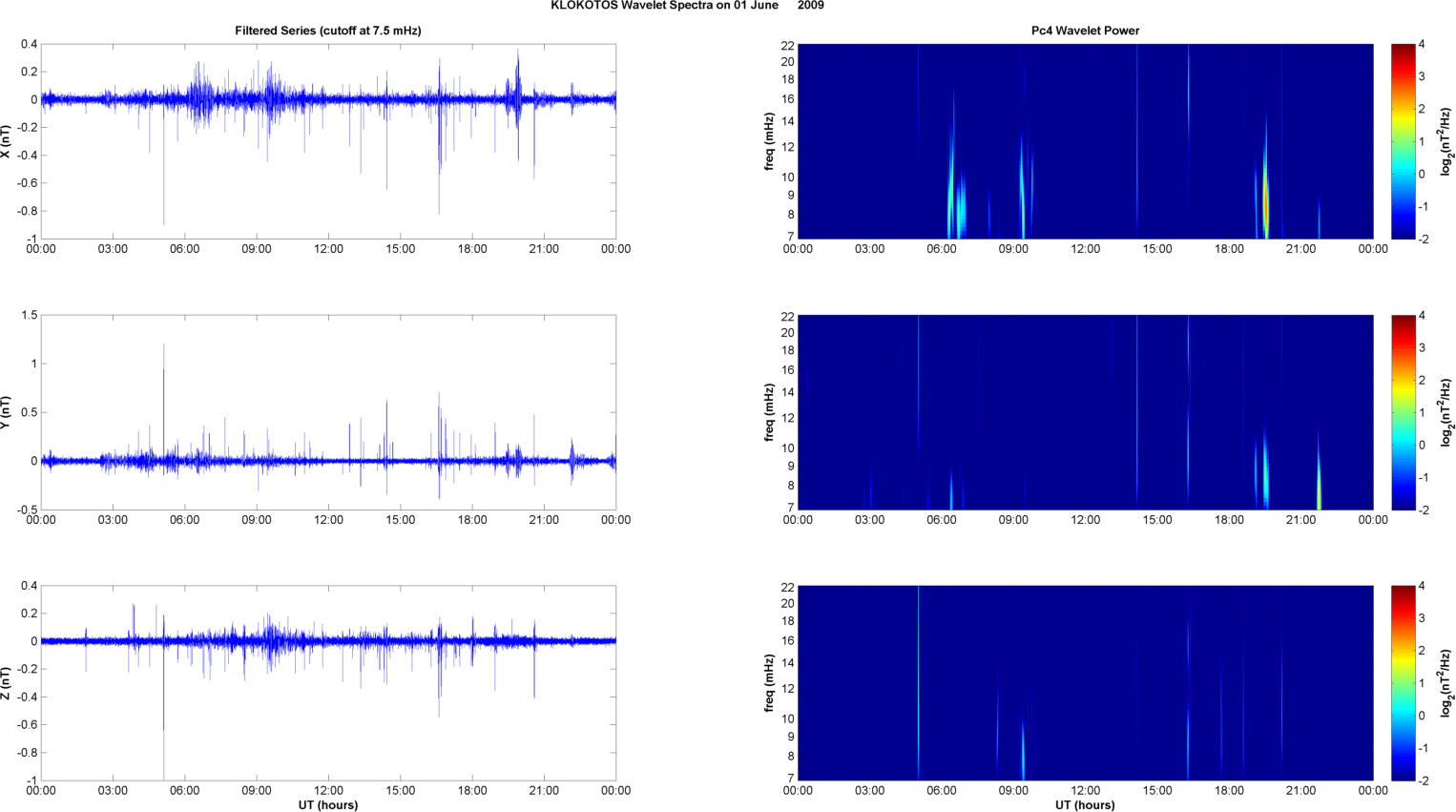Click the "Y (nT)" axis label
The height and width of the screenshot is (812, 1456).
[x=6, y=412]
